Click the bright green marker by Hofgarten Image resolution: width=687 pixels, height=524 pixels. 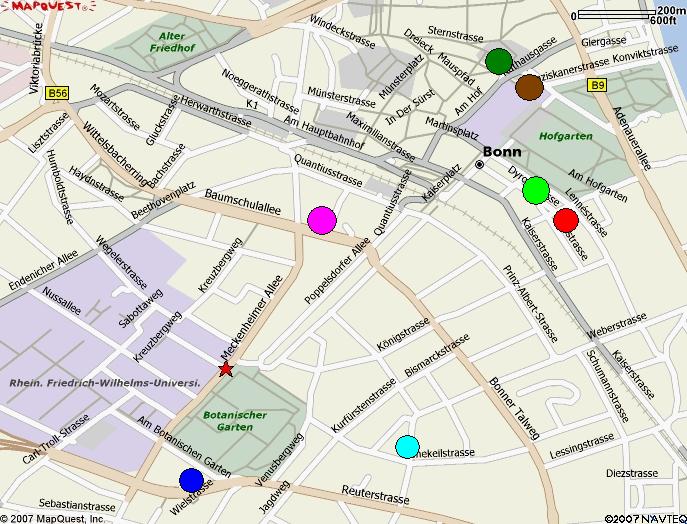(536, 189)
